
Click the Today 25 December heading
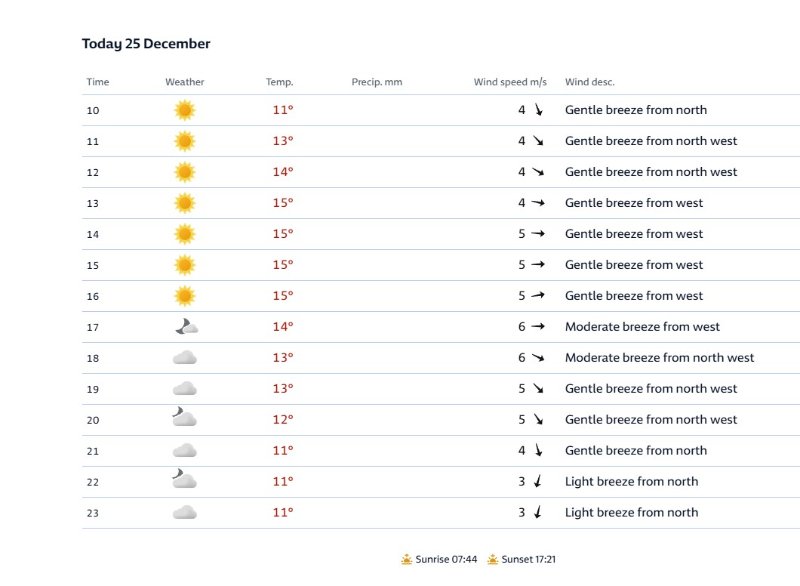[146, 44]
